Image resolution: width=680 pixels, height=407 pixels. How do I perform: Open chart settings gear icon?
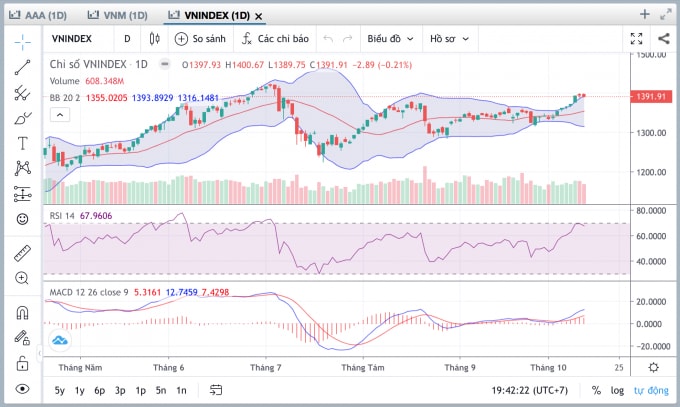coord(654,368)
